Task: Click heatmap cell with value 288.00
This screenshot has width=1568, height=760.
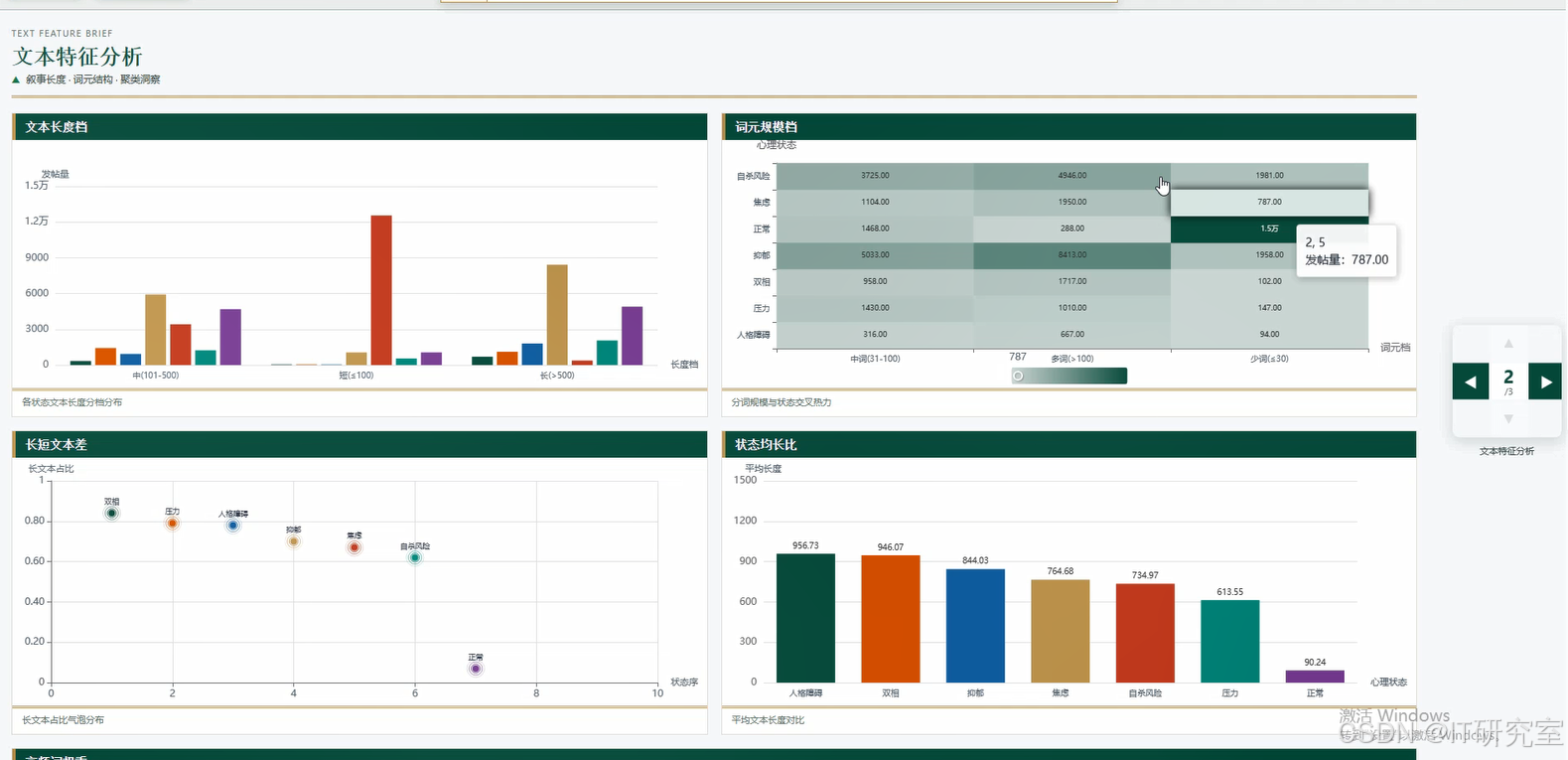Action: pos(1071,228)
